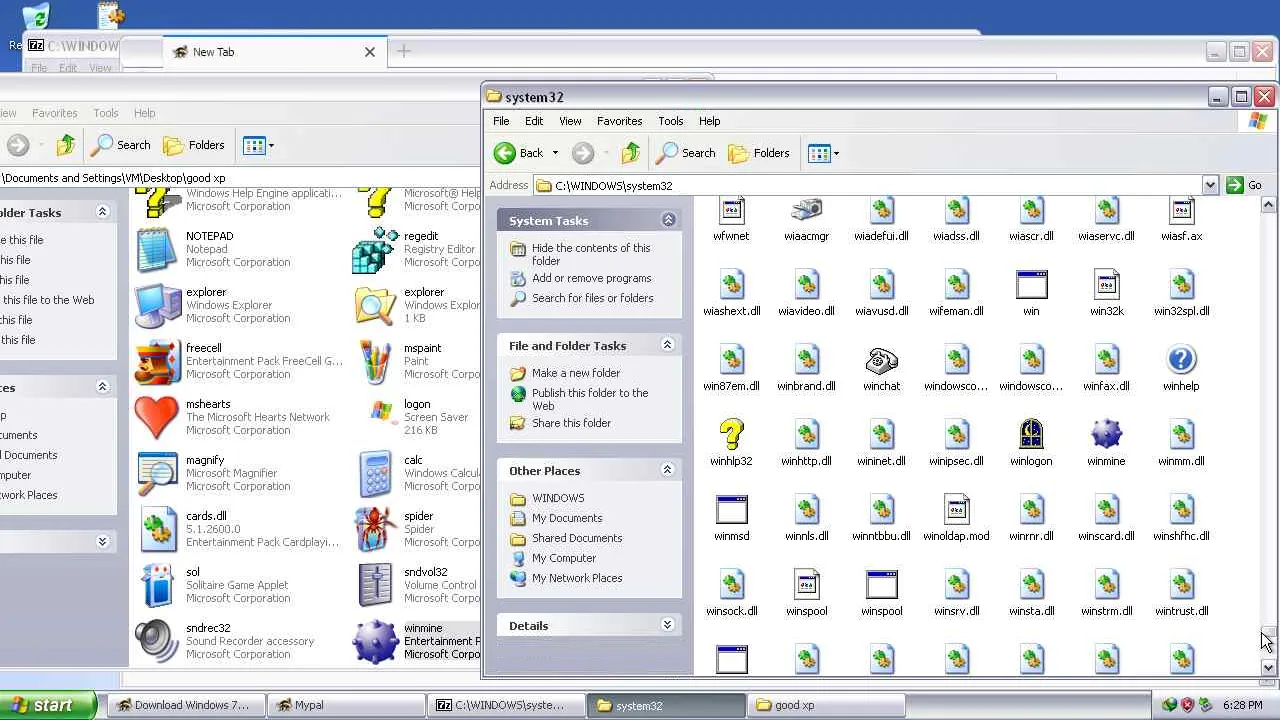This screenshot has width=1280, height=720.
Task: Click the system32 vertical scrollbar up arrow
Action: (1268, 205)
